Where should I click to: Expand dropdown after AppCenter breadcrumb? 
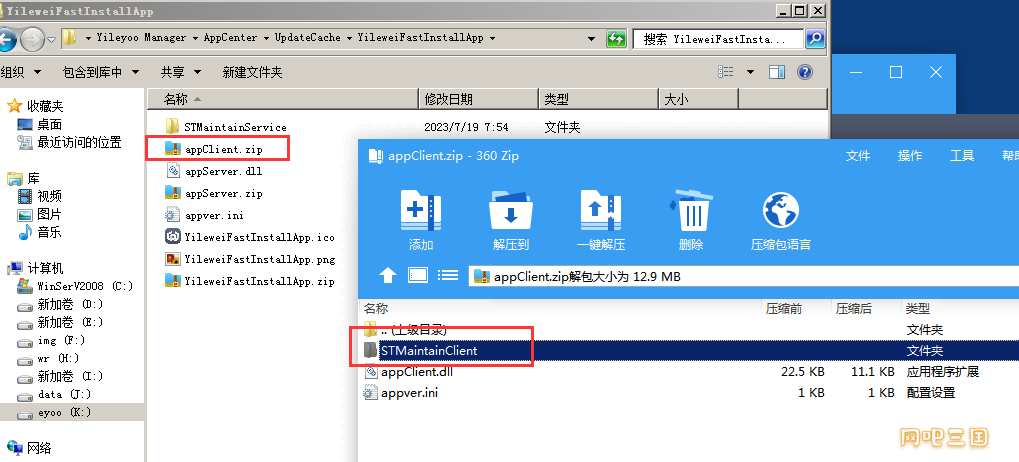coord(266,38)
